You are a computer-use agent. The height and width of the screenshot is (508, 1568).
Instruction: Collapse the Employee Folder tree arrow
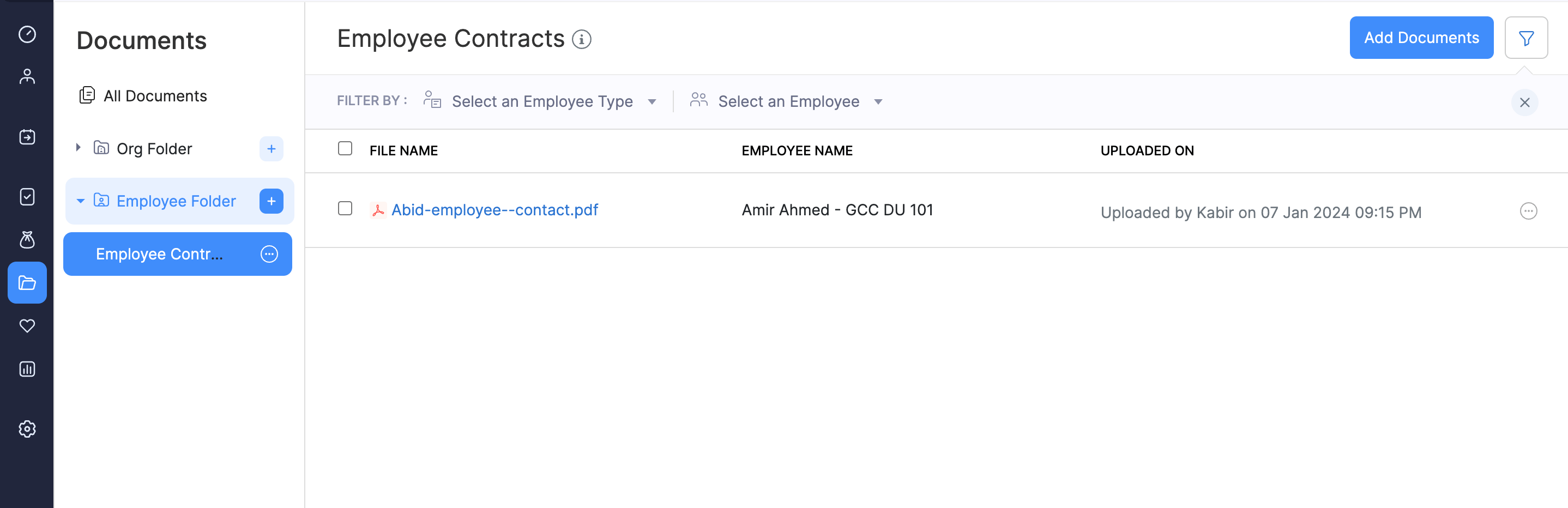[x=80, y=201]
